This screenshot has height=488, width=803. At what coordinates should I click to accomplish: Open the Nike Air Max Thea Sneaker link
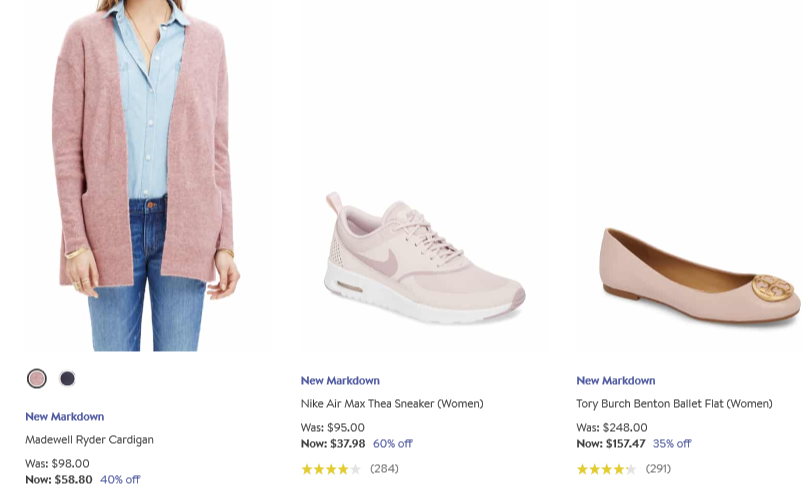392,404
